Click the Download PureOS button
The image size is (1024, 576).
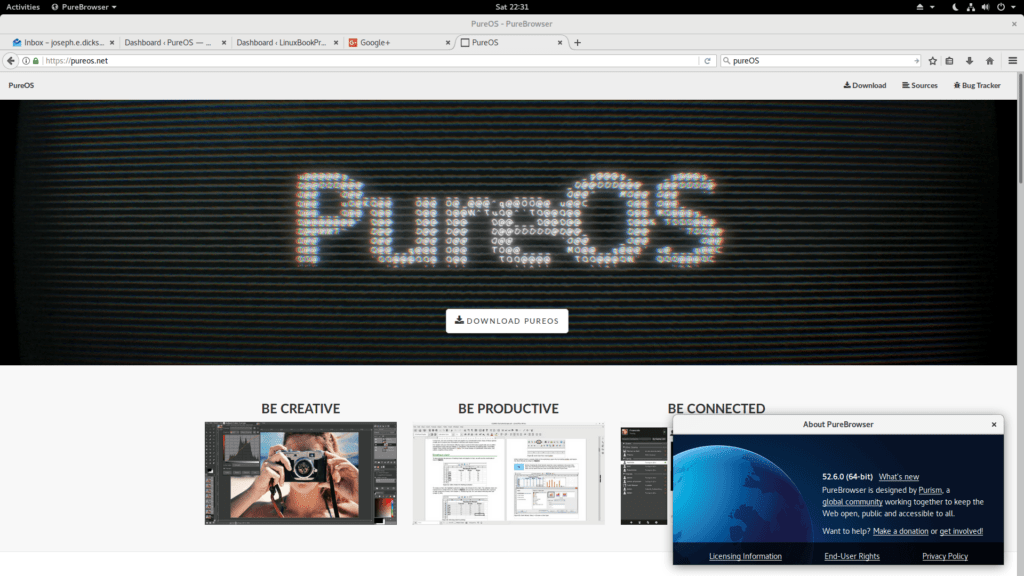click(507, 321)
